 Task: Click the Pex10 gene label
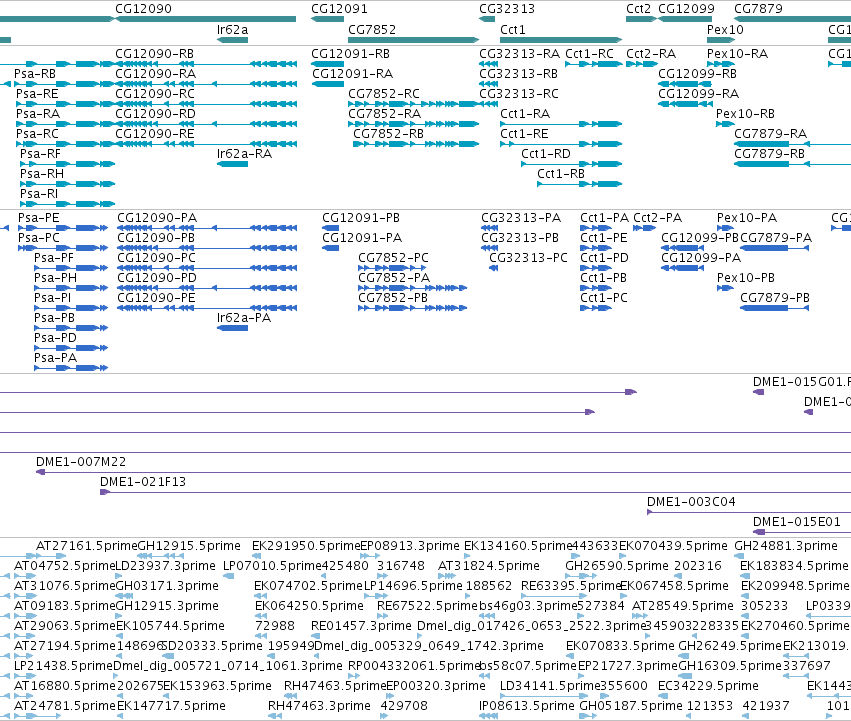[x=725, y=30]
